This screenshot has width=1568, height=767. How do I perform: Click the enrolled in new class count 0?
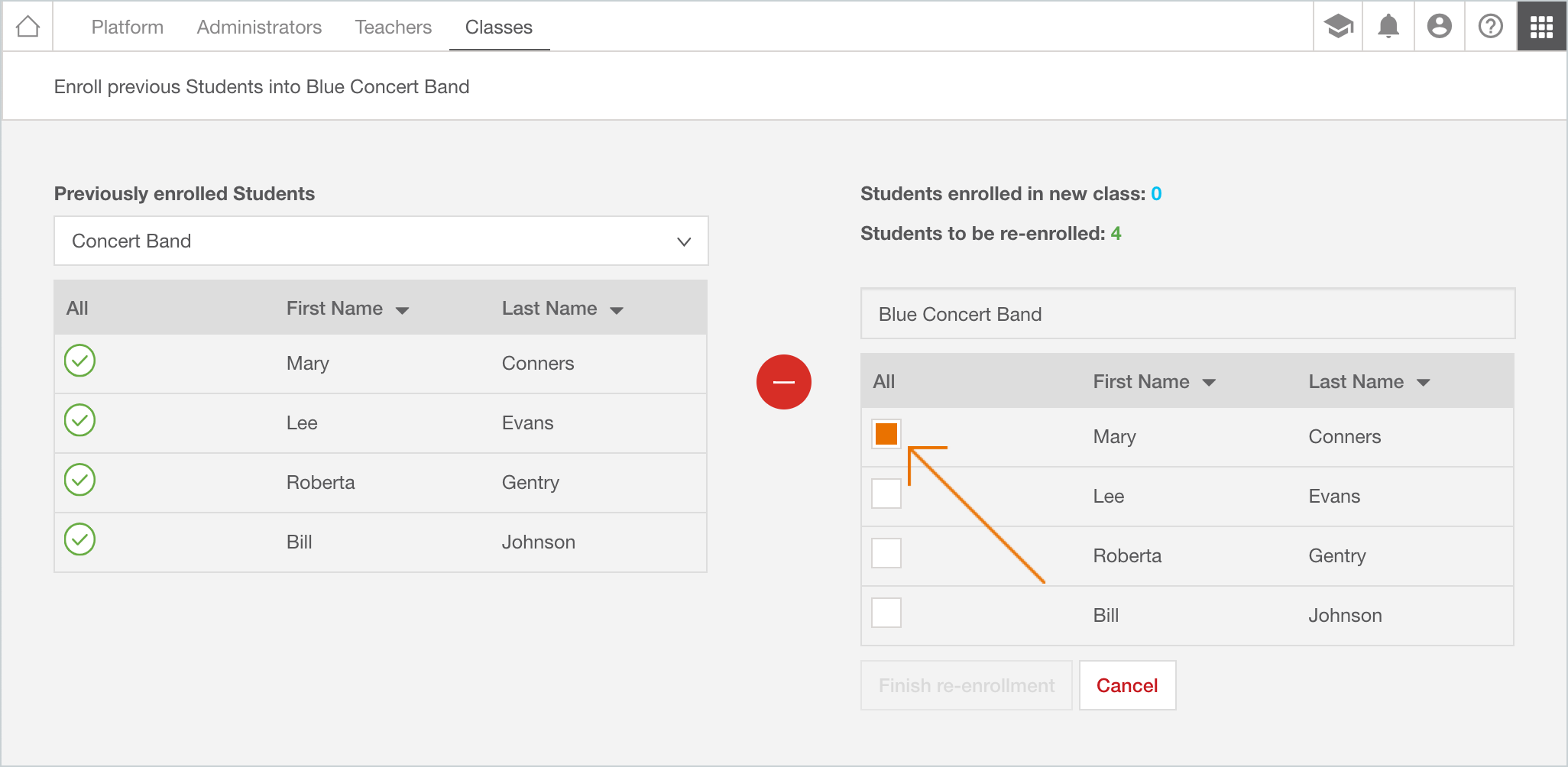[1156, 194]
